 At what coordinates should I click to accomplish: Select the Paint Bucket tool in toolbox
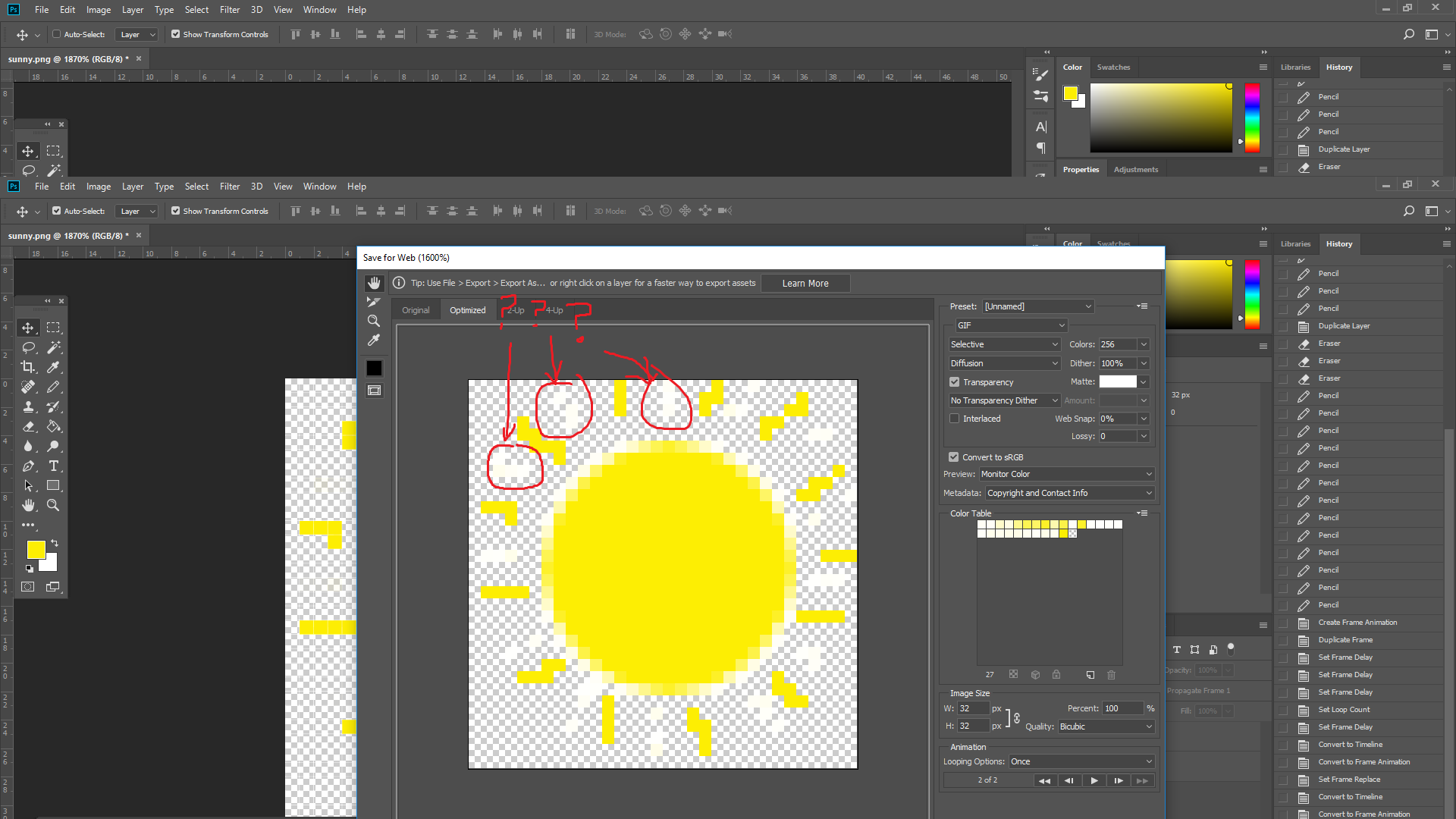point(53,426)
